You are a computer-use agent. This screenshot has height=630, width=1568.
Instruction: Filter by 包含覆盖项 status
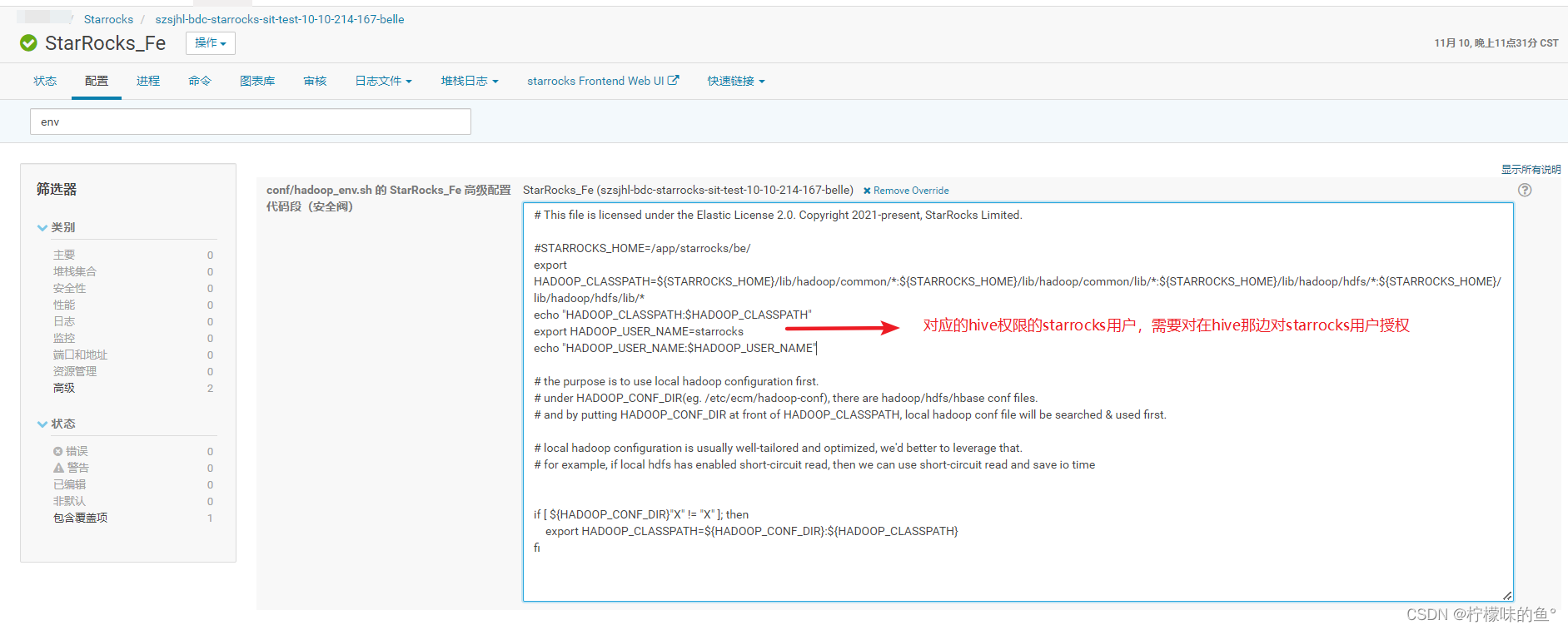click(80, 518)
